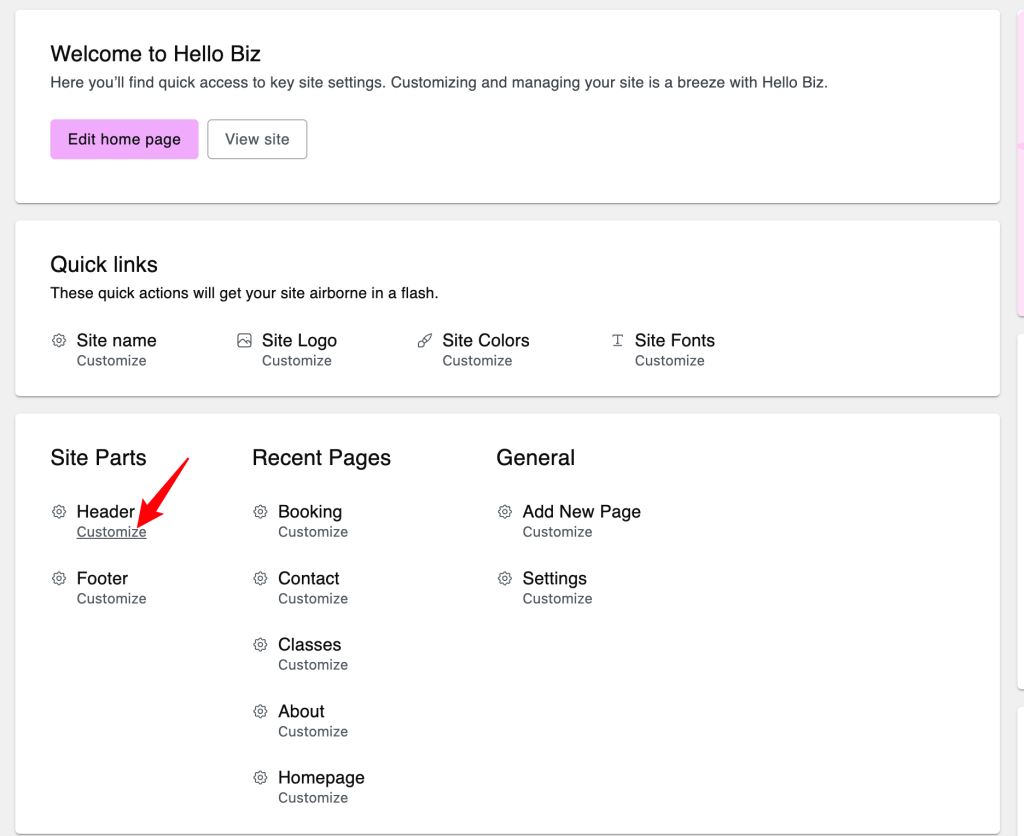Select the Site Fonts title
The height and width of the screenshot is (836, 1024).
[675, 340]
